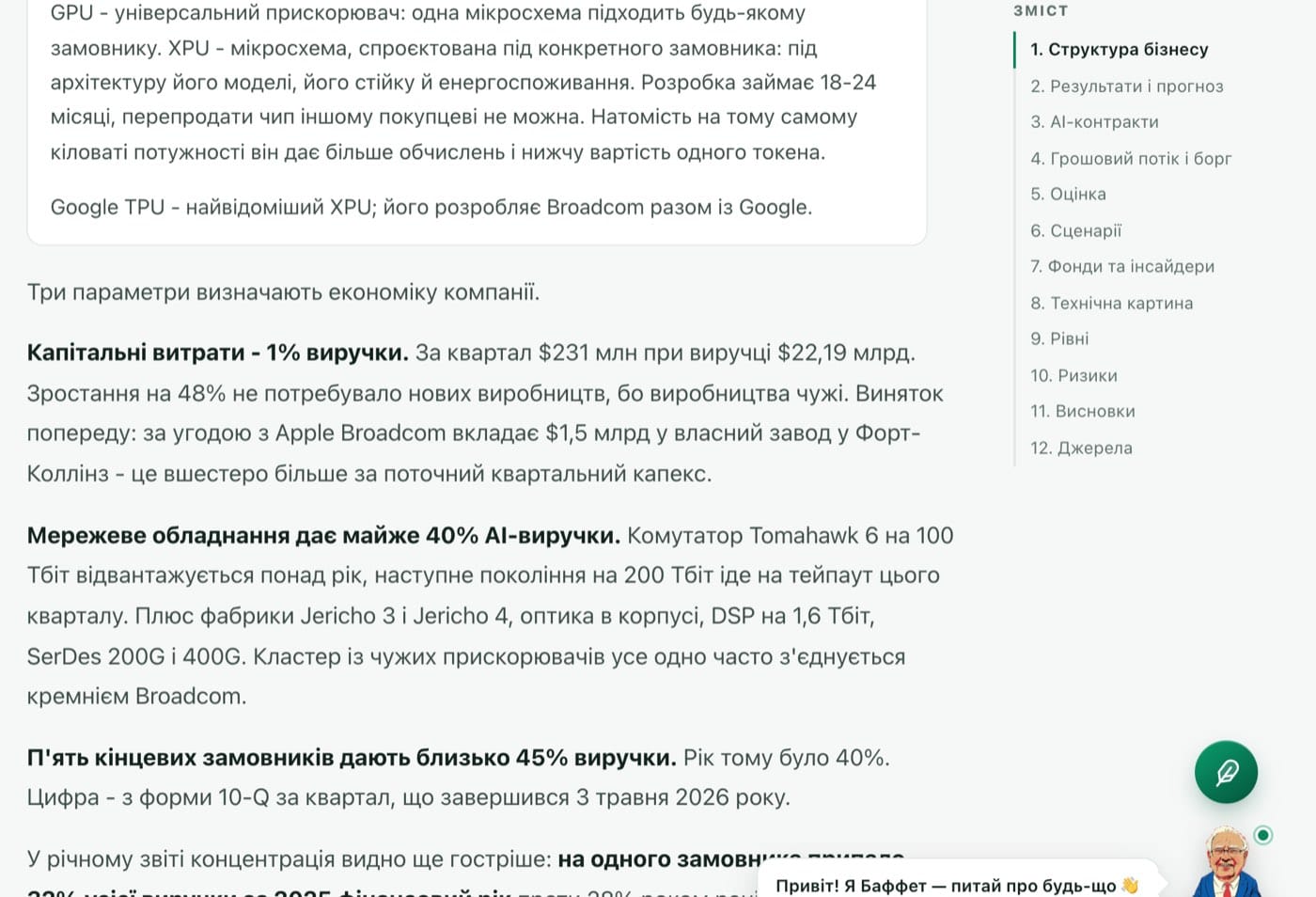Open '7. Фонди та інсайдери' section link
This screenshot has width=1316, height=897.
pyautogui.click(x=1122, y=267)
